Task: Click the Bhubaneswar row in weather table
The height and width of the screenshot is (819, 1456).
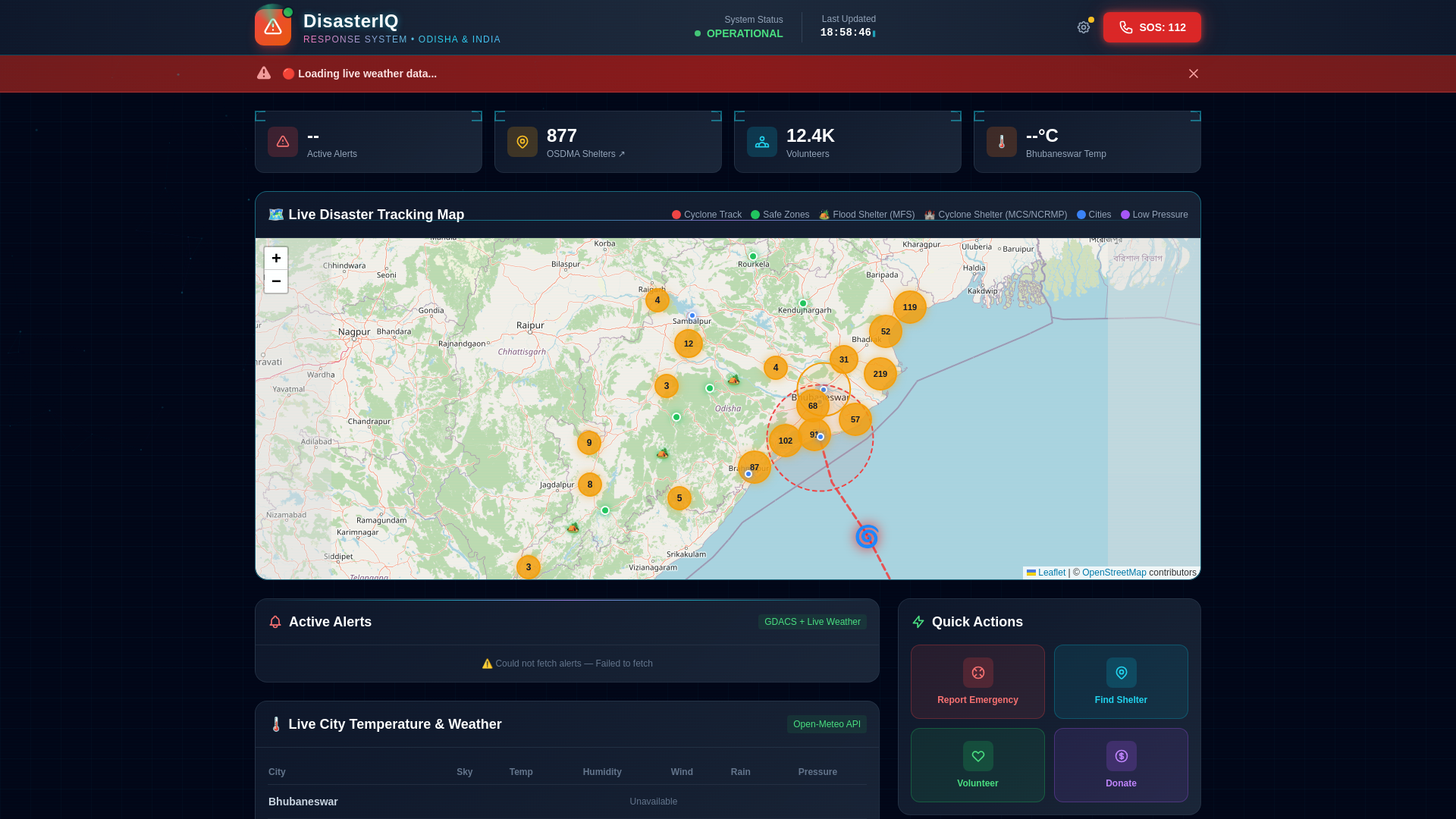Action: [x=567, y=802]
